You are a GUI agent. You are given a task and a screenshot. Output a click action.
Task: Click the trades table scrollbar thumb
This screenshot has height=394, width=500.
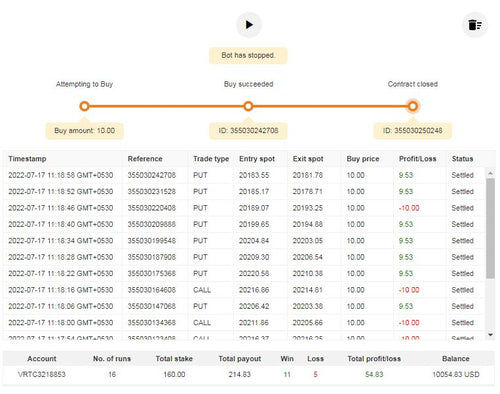pos(490,228)
